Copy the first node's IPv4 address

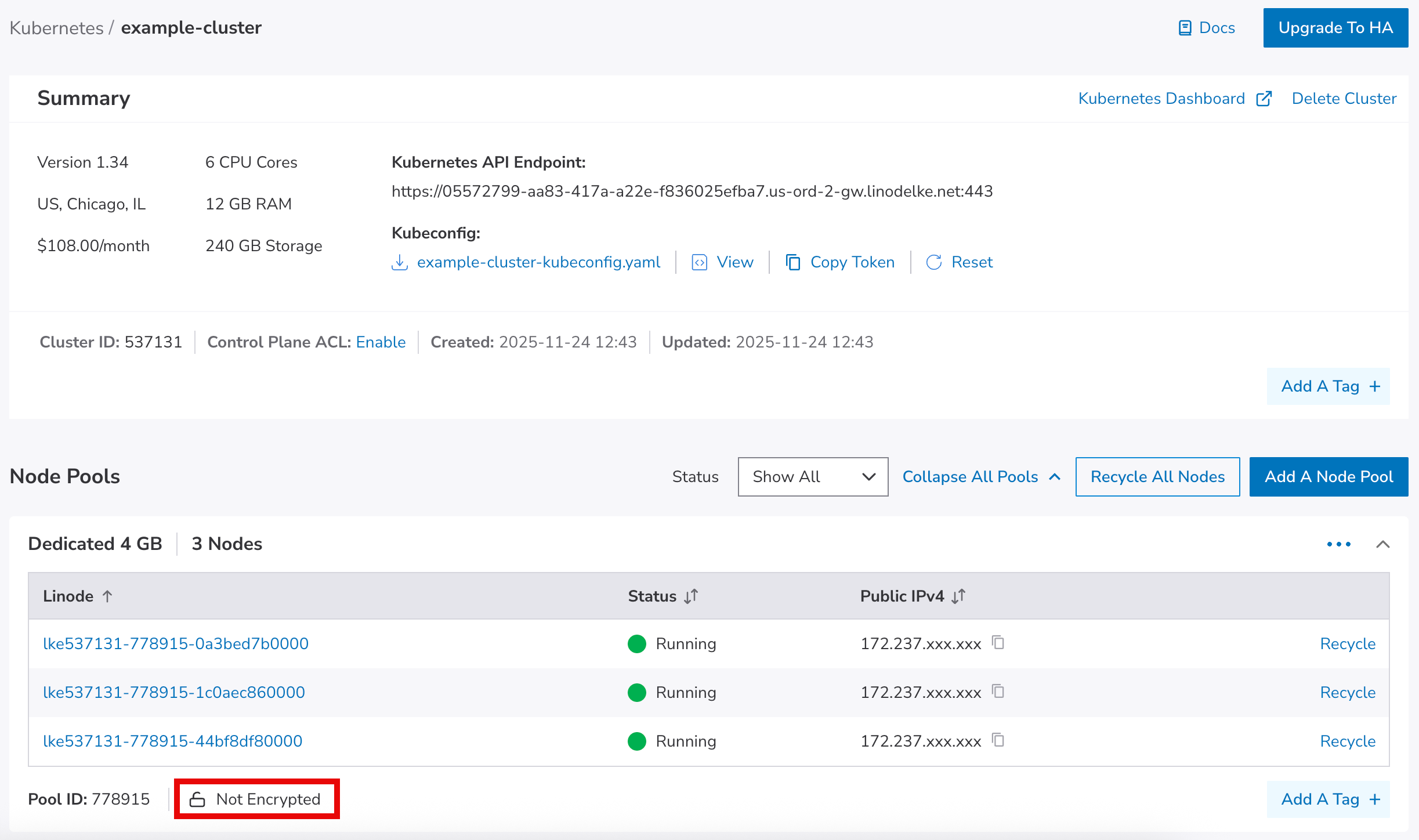998,643
